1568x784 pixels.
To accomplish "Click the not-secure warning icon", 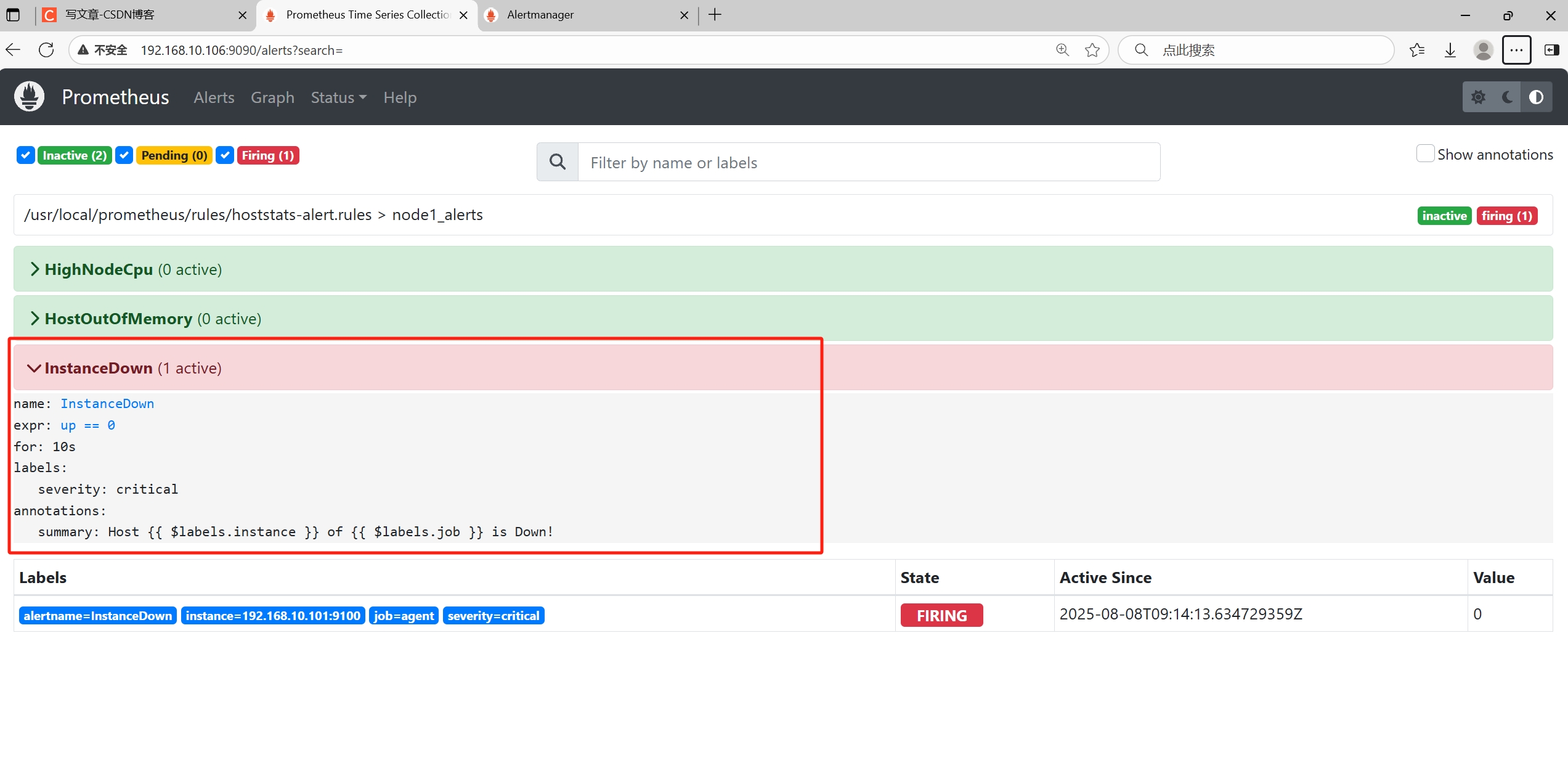I will tap(84, 50).
